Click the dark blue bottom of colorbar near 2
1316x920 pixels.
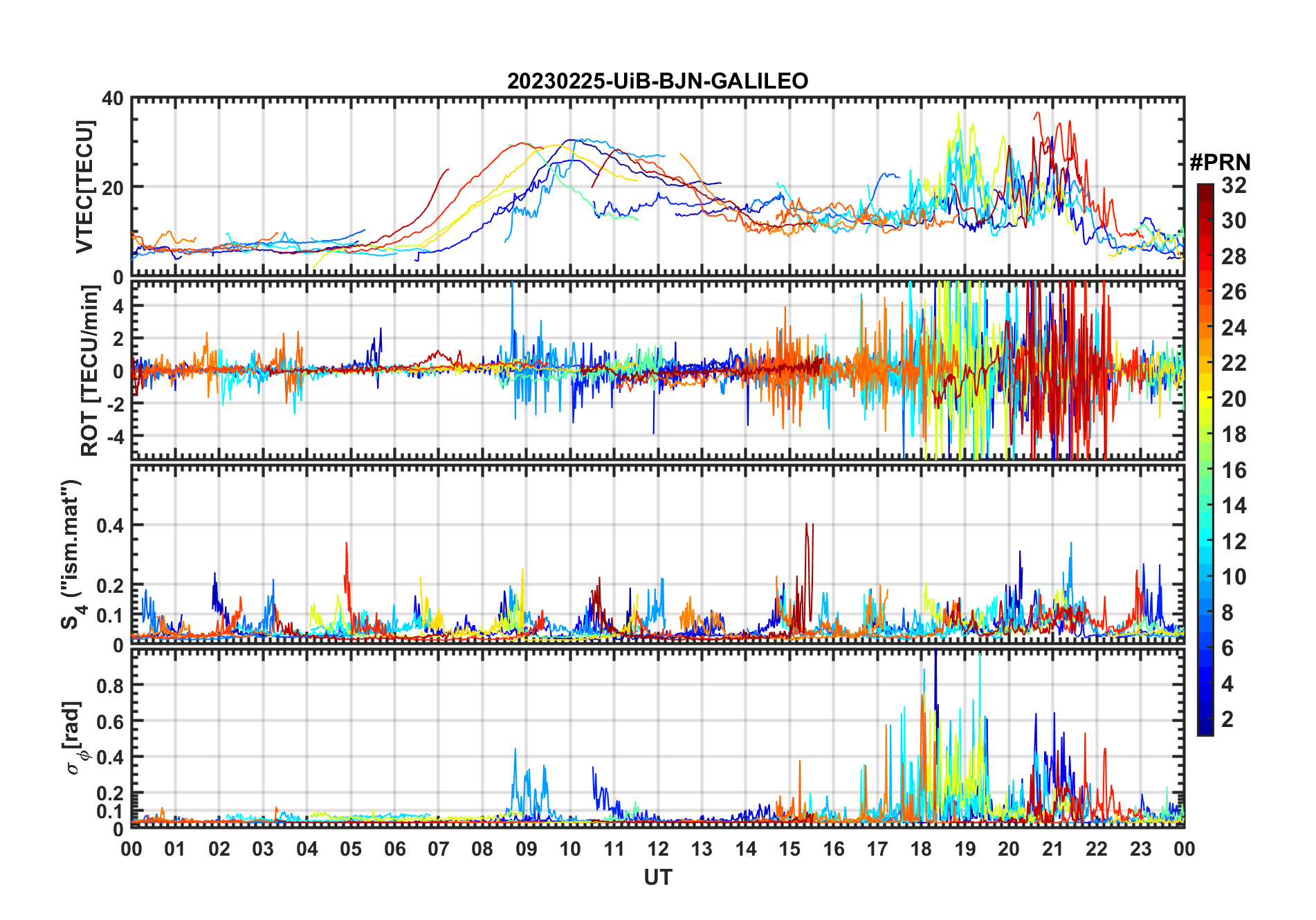[x=1205, y=726]
